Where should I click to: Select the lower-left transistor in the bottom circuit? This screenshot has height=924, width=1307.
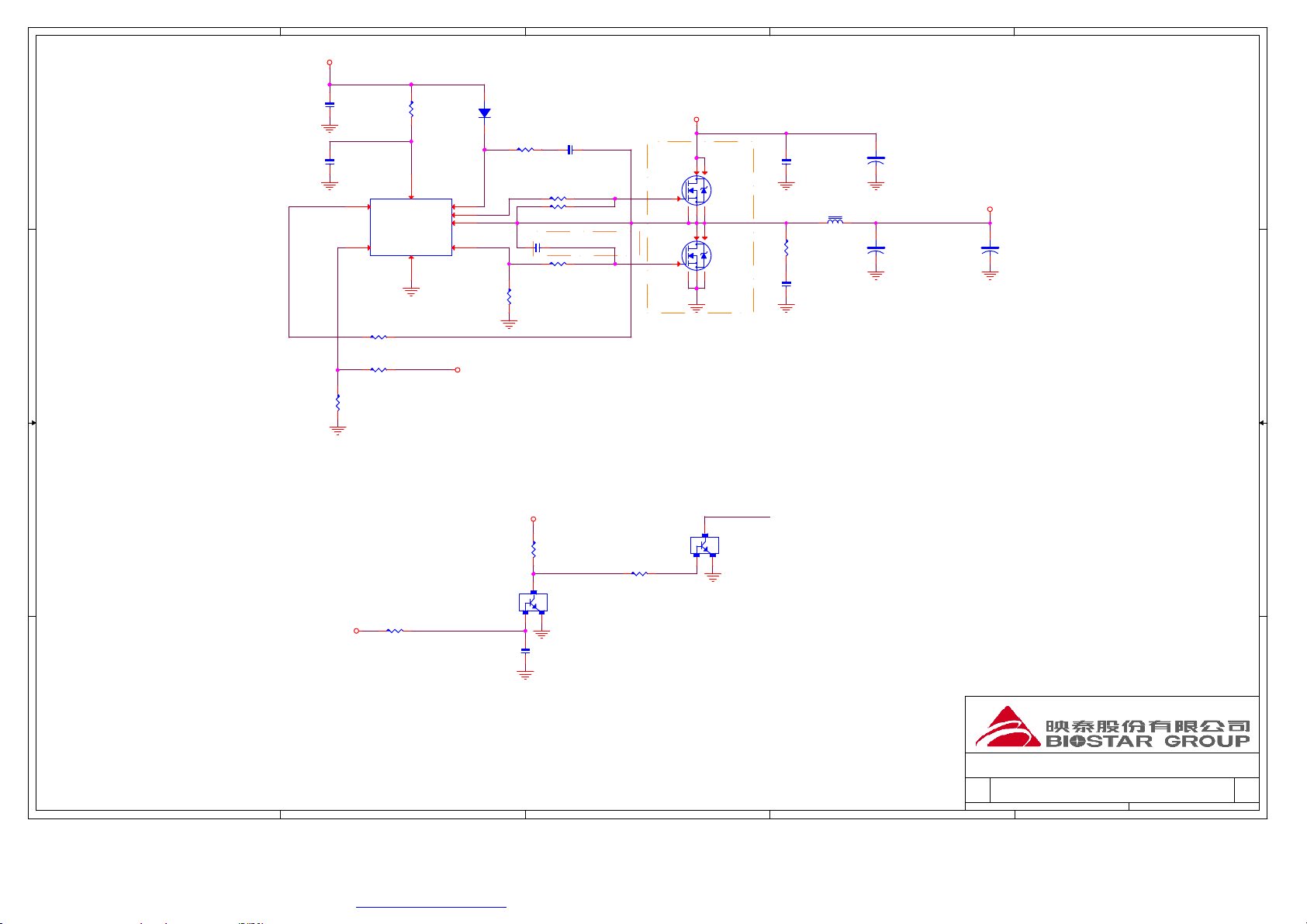click(x=533, y=602)
